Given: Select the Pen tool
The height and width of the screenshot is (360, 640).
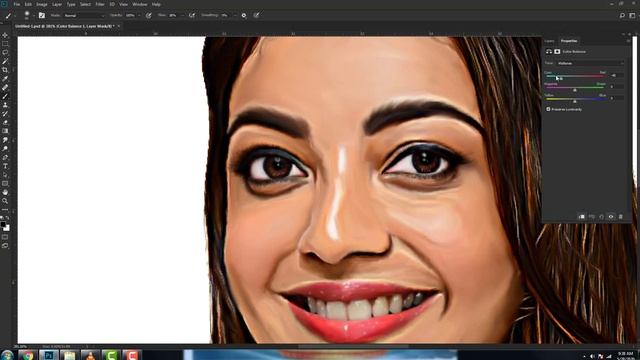Looking at the screenshot, I should pos(5,157).
